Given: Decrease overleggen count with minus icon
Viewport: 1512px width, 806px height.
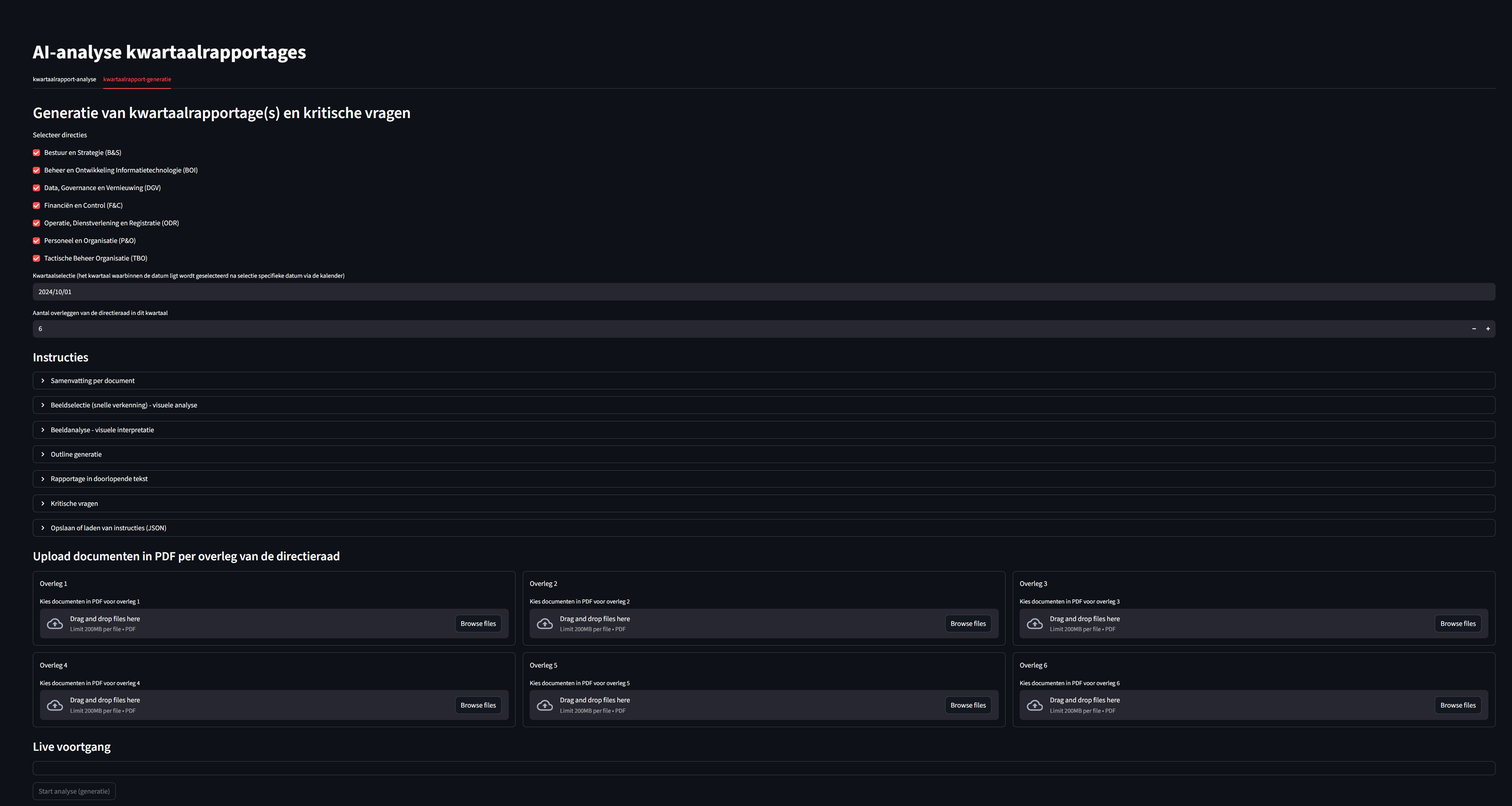Looking at the screenshot, I should click(1474, 329).
